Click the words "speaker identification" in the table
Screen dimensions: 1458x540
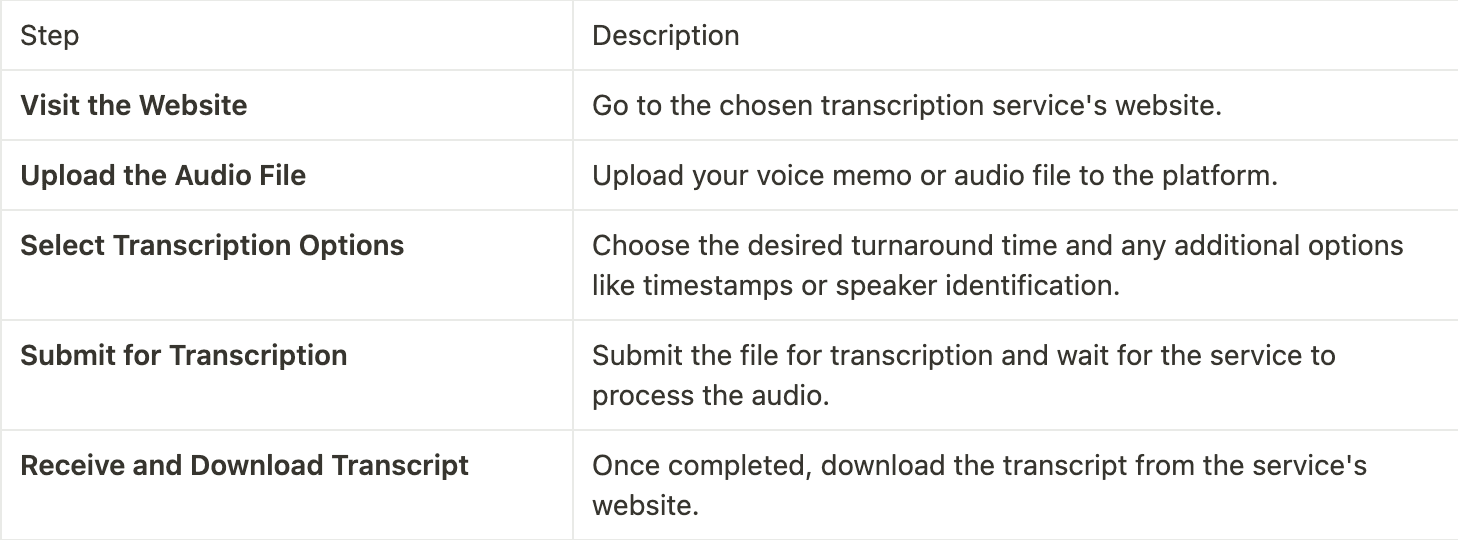point(975,285)
